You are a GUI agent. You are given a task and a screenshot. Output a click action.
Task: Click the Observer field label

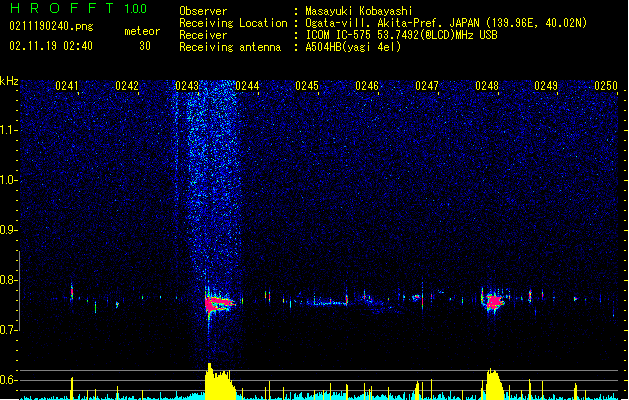click(203, 11)
